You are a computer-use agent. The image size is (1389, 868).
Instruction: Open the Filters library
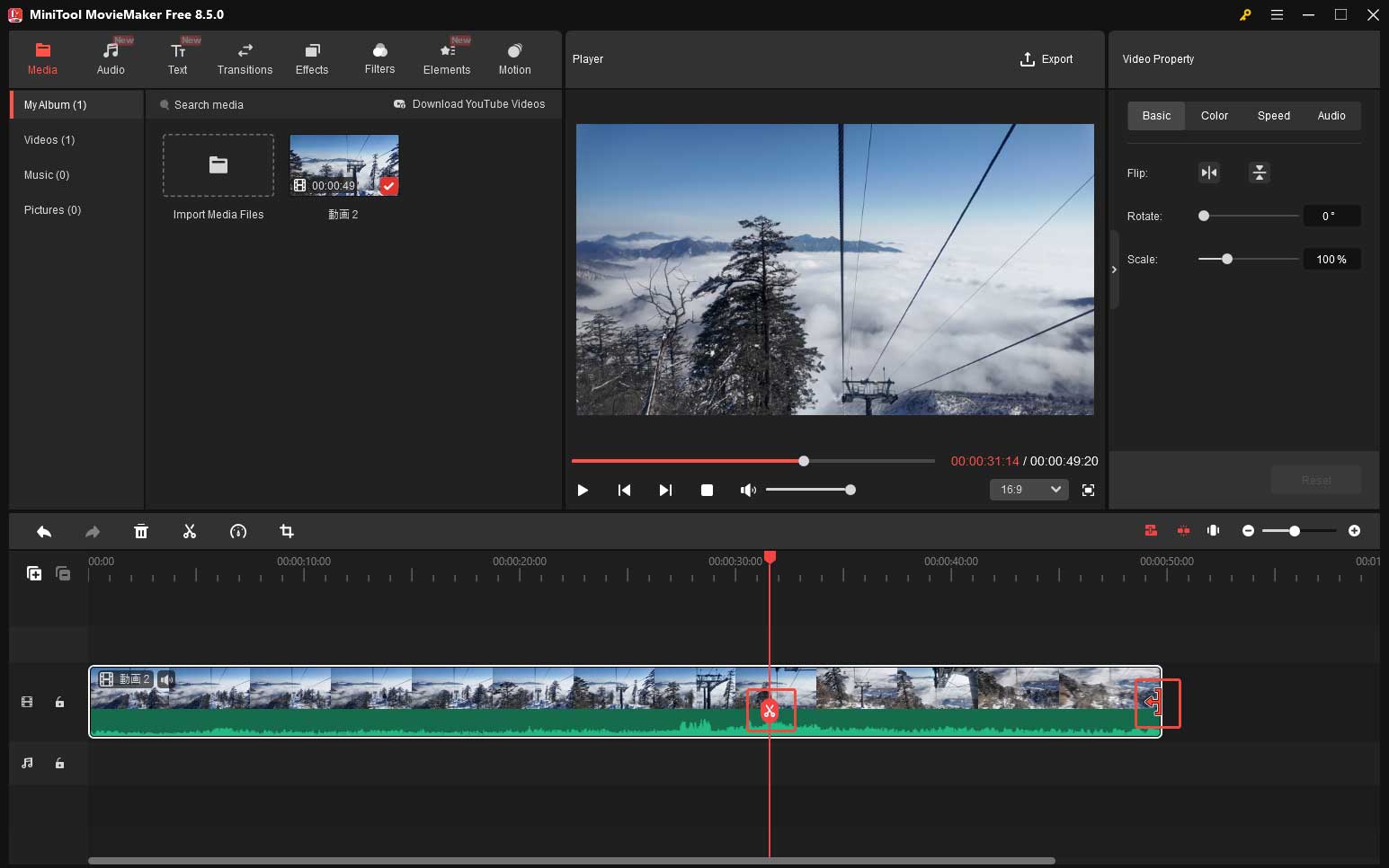pos(378,58)
